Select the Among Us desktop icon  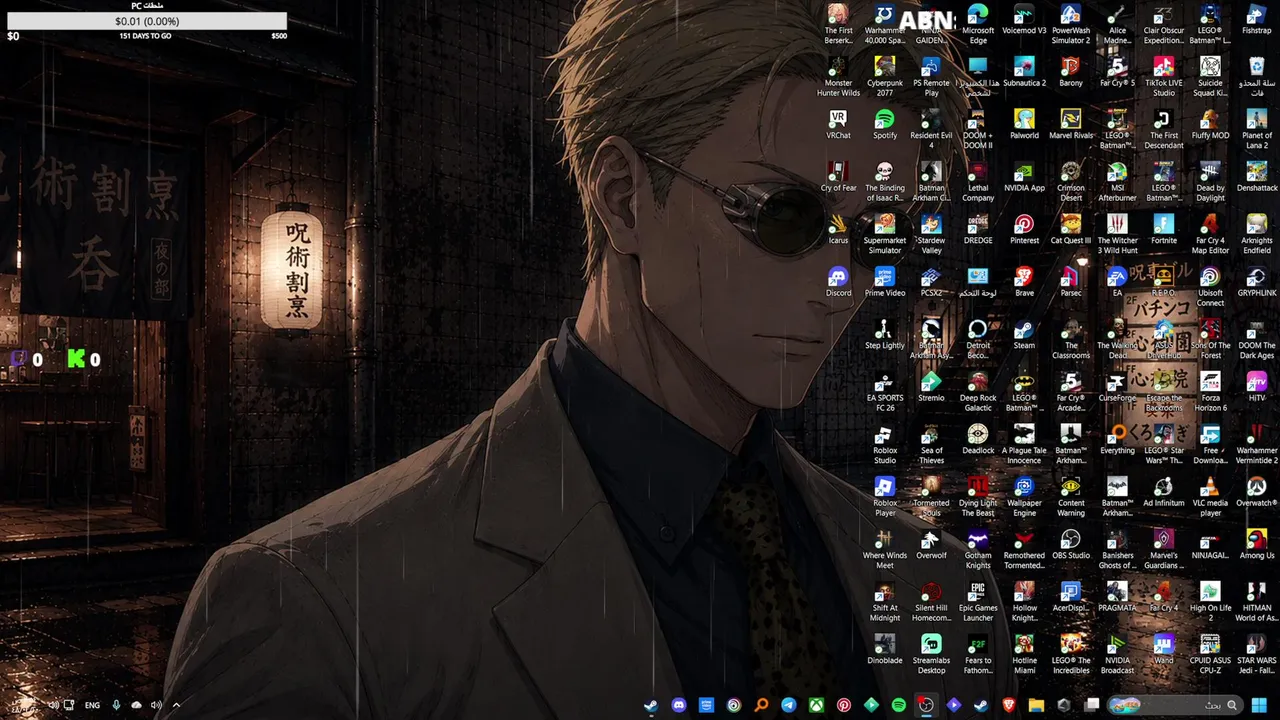1257,545
